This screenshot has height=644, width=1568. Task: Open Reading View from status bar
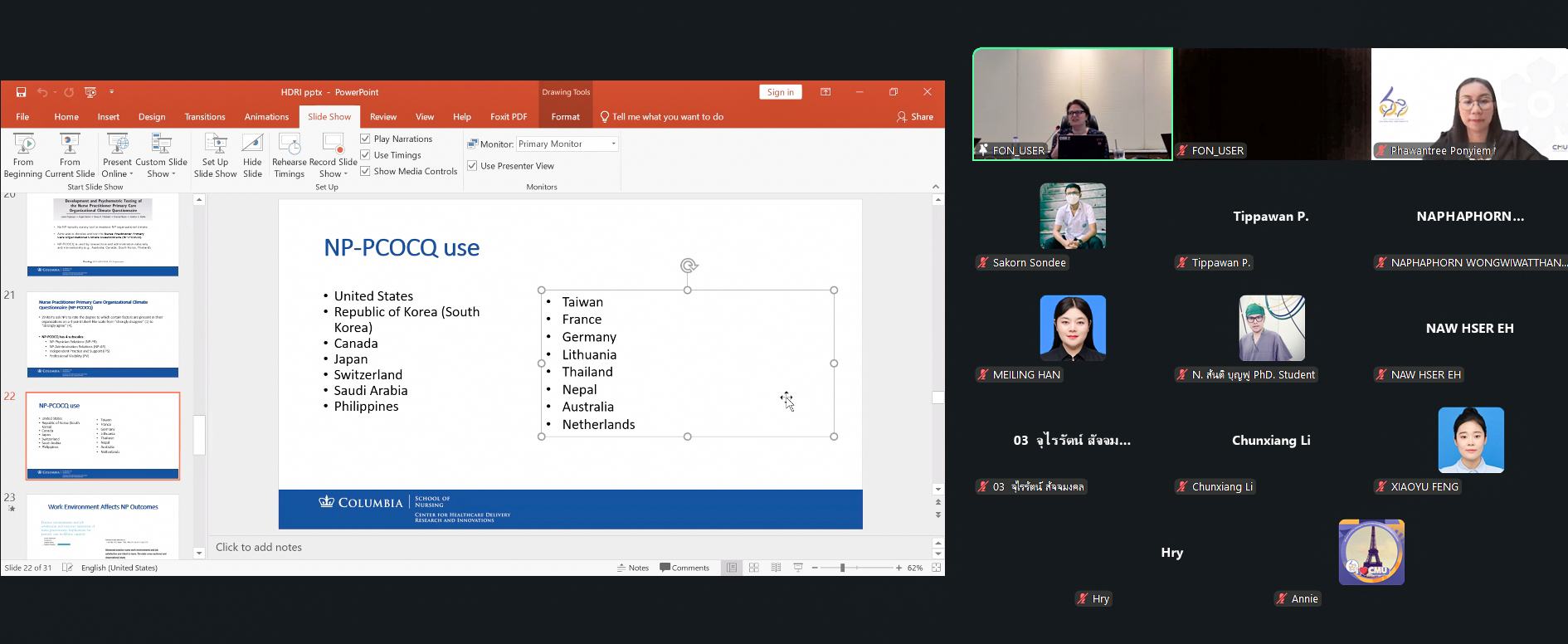tap(776, 568)
